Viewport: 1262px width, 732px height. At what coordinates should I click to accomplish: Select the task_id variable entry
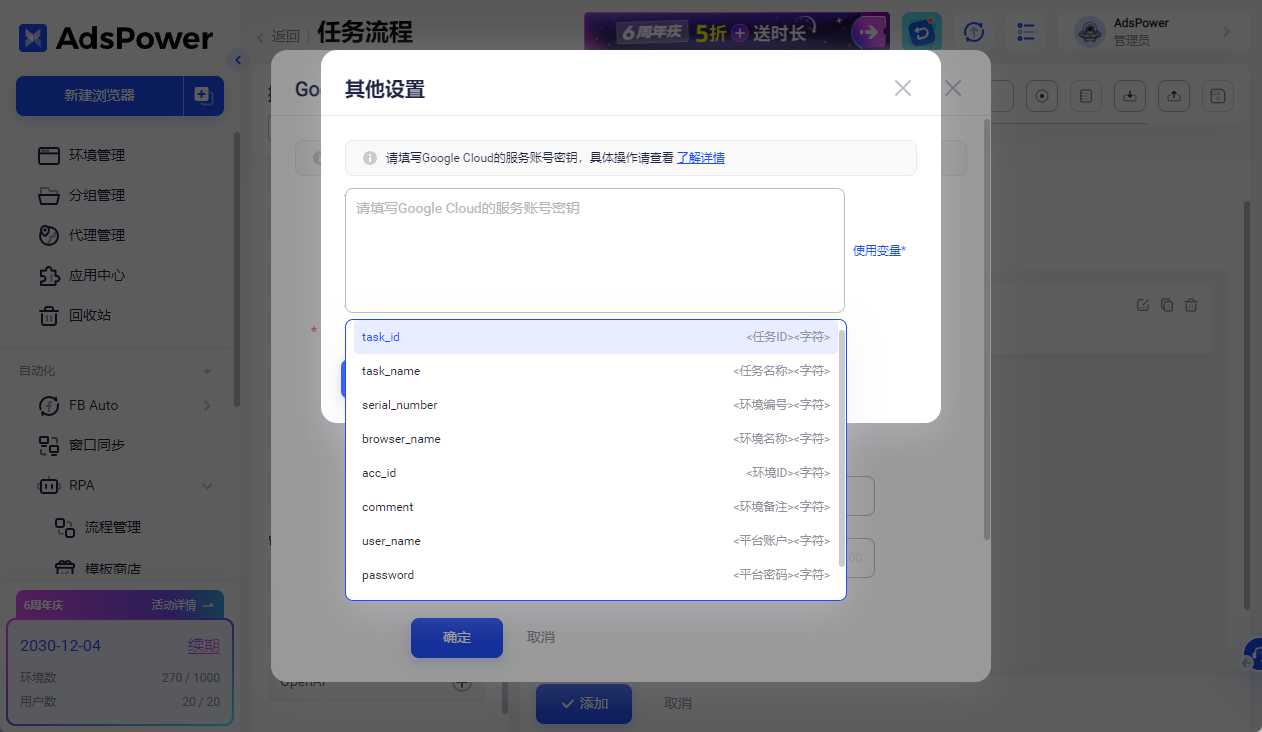(595, 336)
